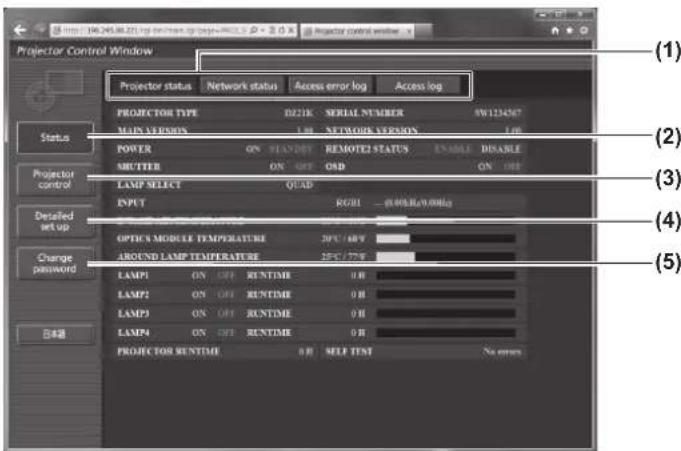Click the SHUTTER ON indicator
This screenshot has height=451, width=681.
[x=277, y=167]
